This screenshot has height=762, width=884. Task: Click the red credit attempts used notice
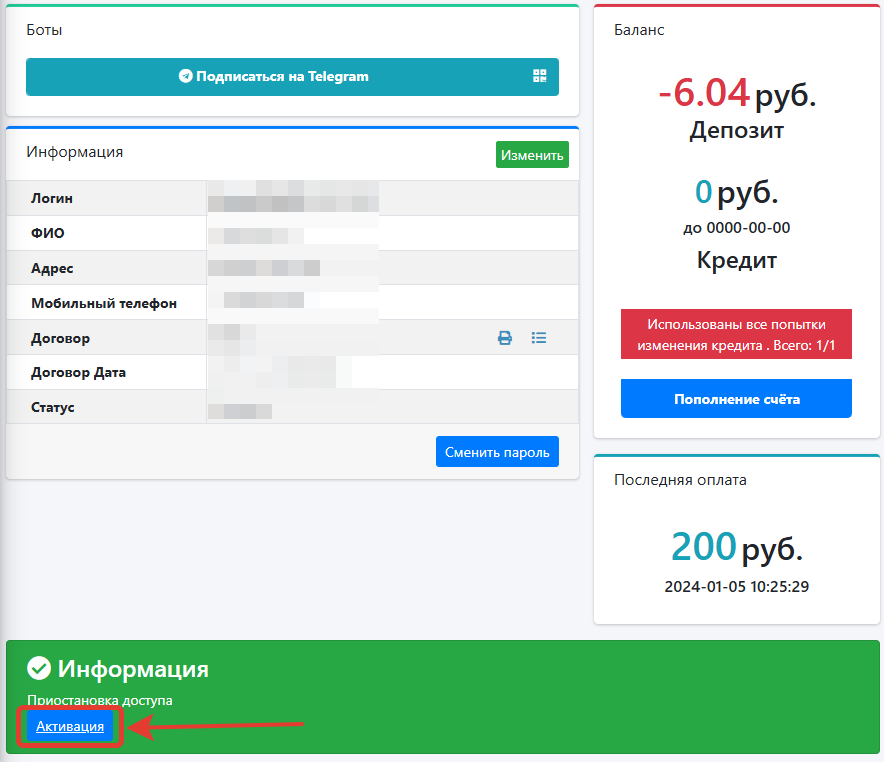736,334
